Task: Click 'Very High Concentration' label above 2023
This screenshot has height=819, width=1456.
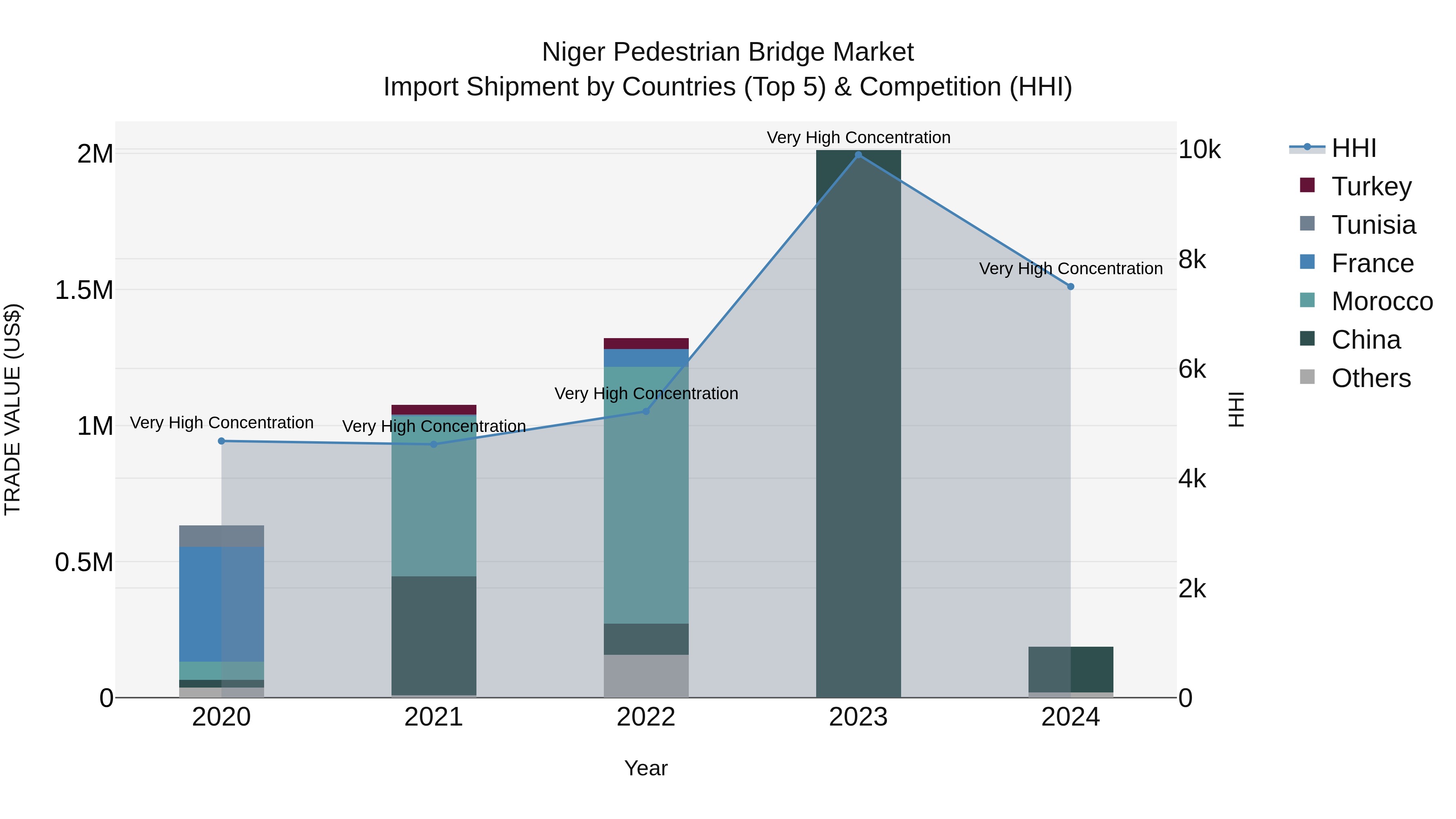Action: point(859,138)
